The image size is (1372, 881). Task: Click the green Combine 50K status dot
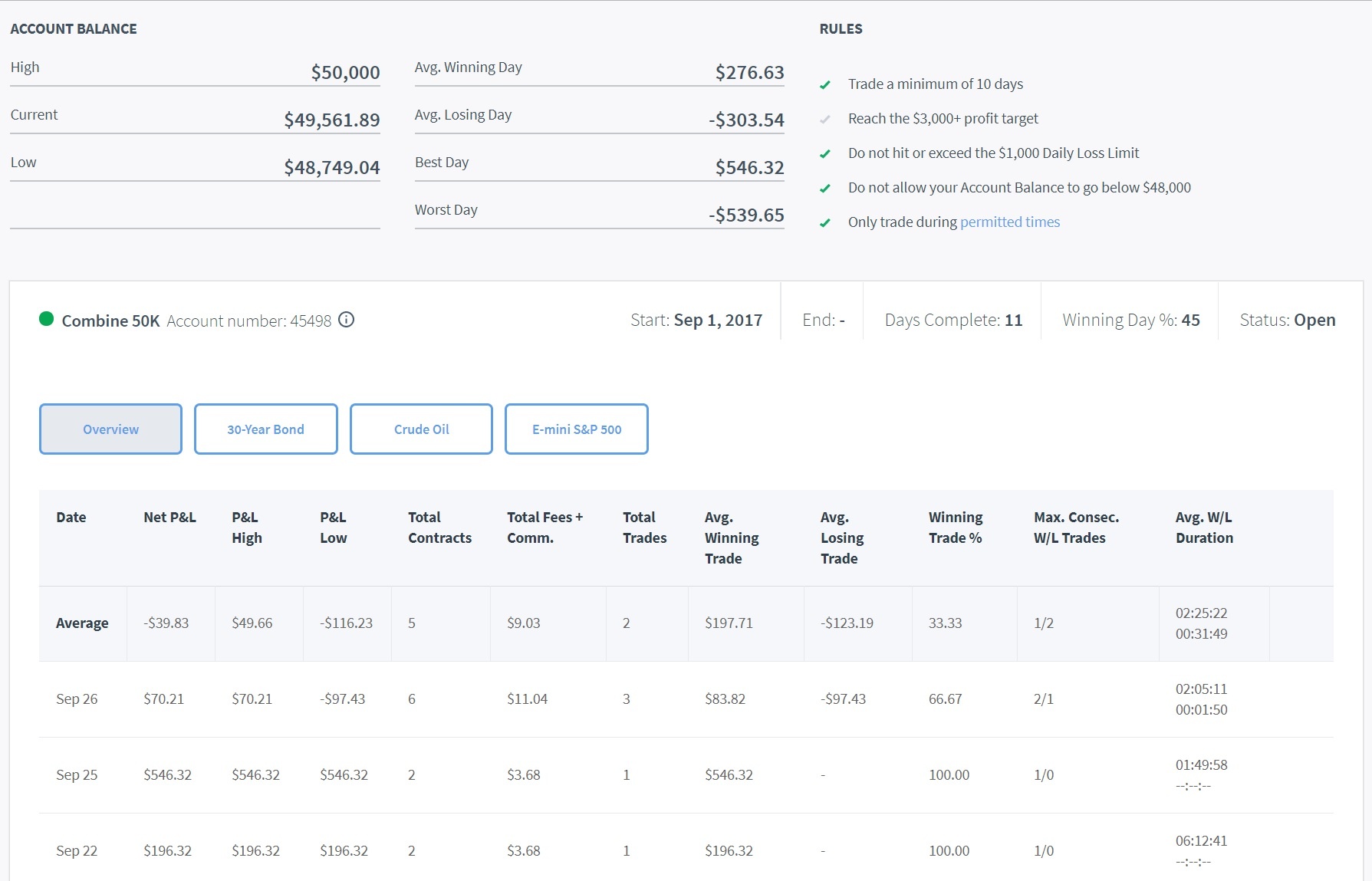pyautogui.click(x=46, y=319)
